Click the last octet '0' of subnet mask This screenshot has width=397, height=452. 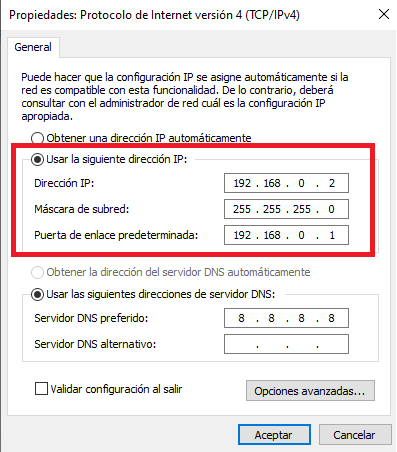(331, 209)
